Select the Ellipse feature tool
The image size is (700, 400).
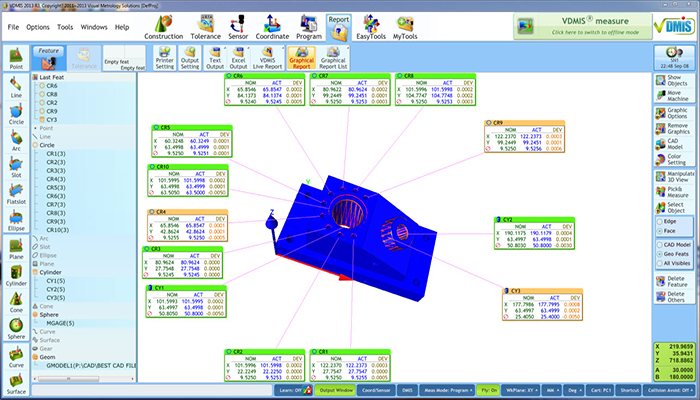pyautogui.click(x=17, y=221)
